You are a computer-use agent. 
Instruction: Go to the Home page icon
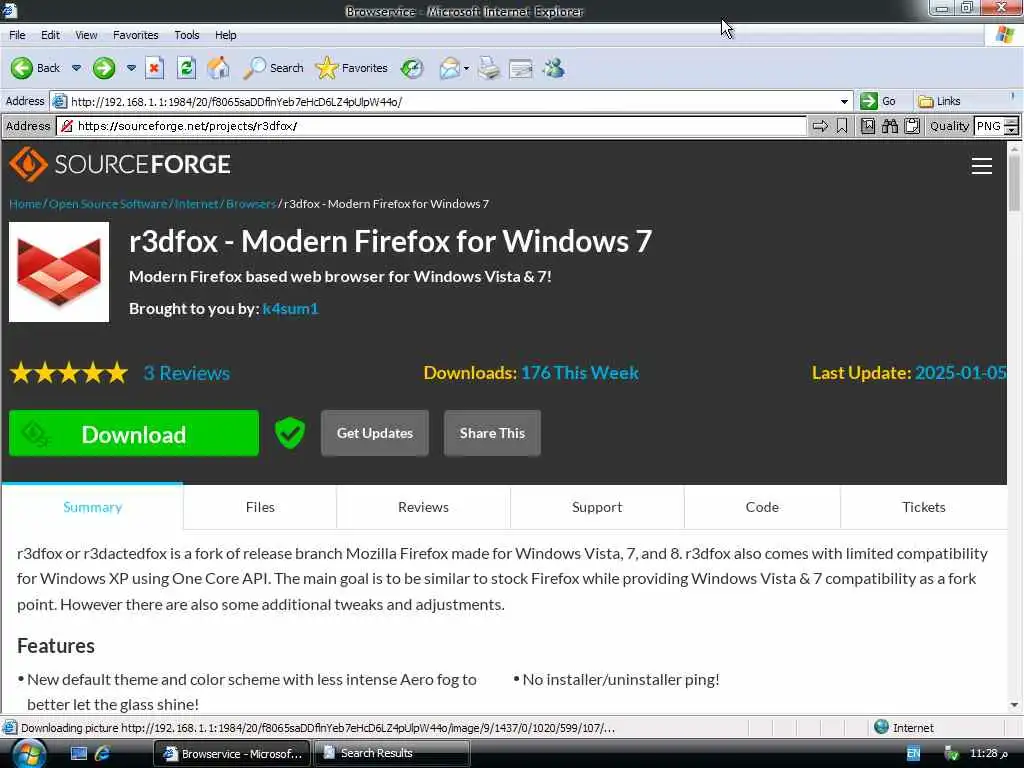[218, 68]
